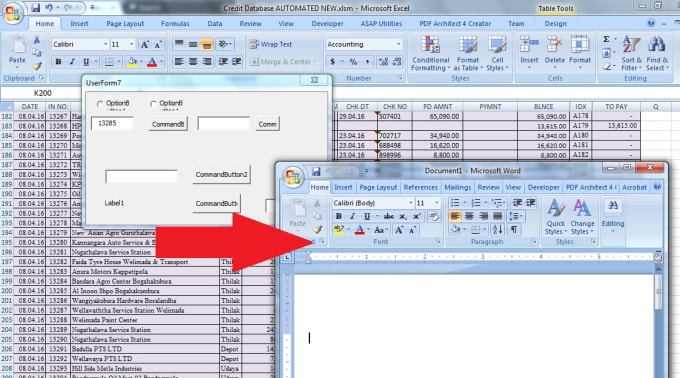Screen dimensions: 680x378
Task: Open Excel Conditional Formatting menu
Action: tap(430, 54)
